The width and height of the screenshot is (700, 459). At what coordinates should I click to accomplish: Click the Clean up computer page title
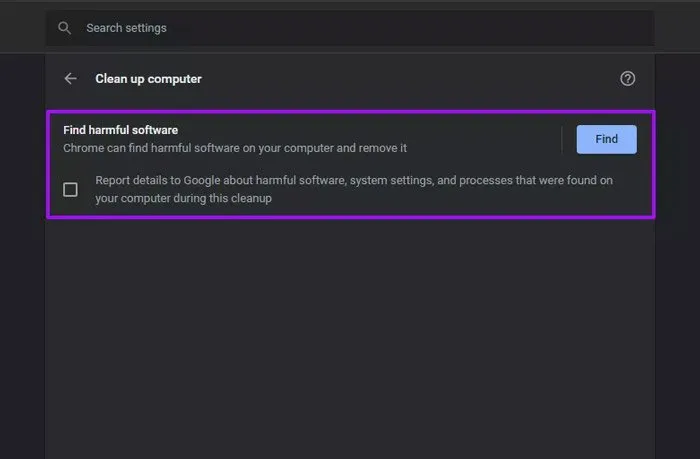(148, 78)
